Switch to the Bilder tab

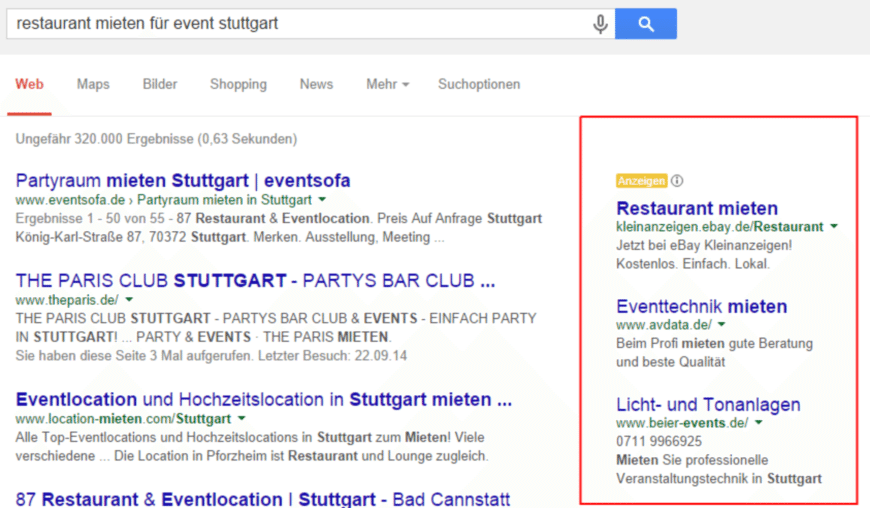(160, 84)
